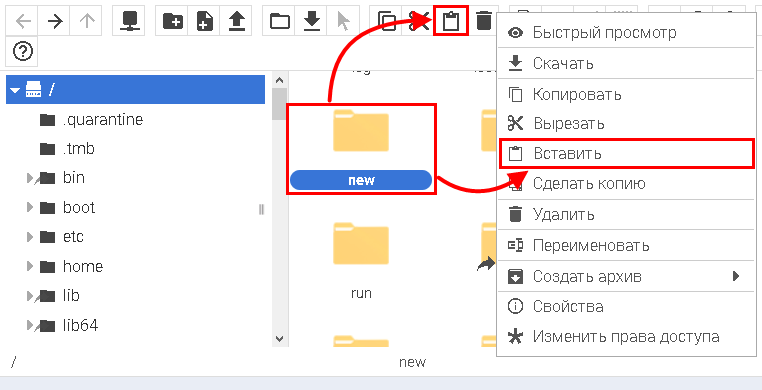
Task: Click the upload files toolbar icon
Action: pos(236,21)
